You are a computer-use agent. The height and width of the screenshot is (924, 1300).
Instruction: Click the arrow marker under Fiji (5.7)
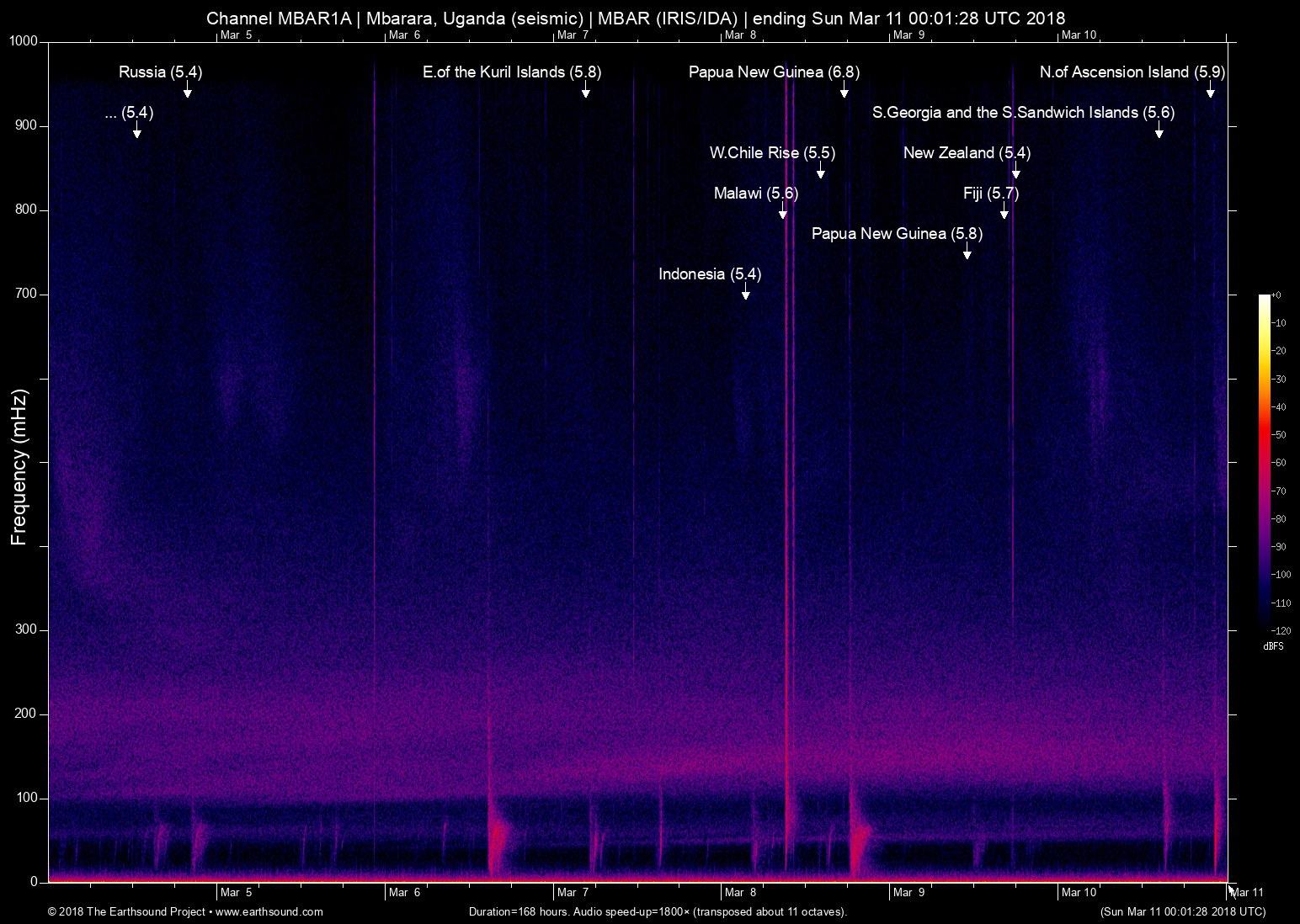[x=1004, y=212]
